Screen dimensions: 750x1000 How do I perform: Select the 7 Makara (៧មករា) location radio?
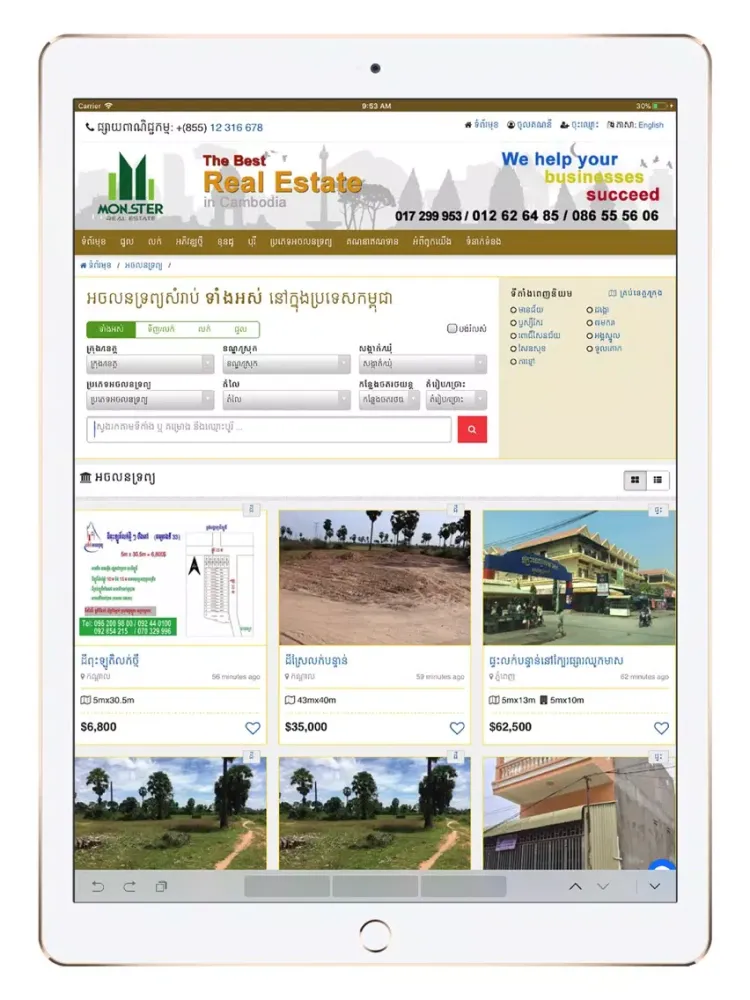[x=590, y=323]
